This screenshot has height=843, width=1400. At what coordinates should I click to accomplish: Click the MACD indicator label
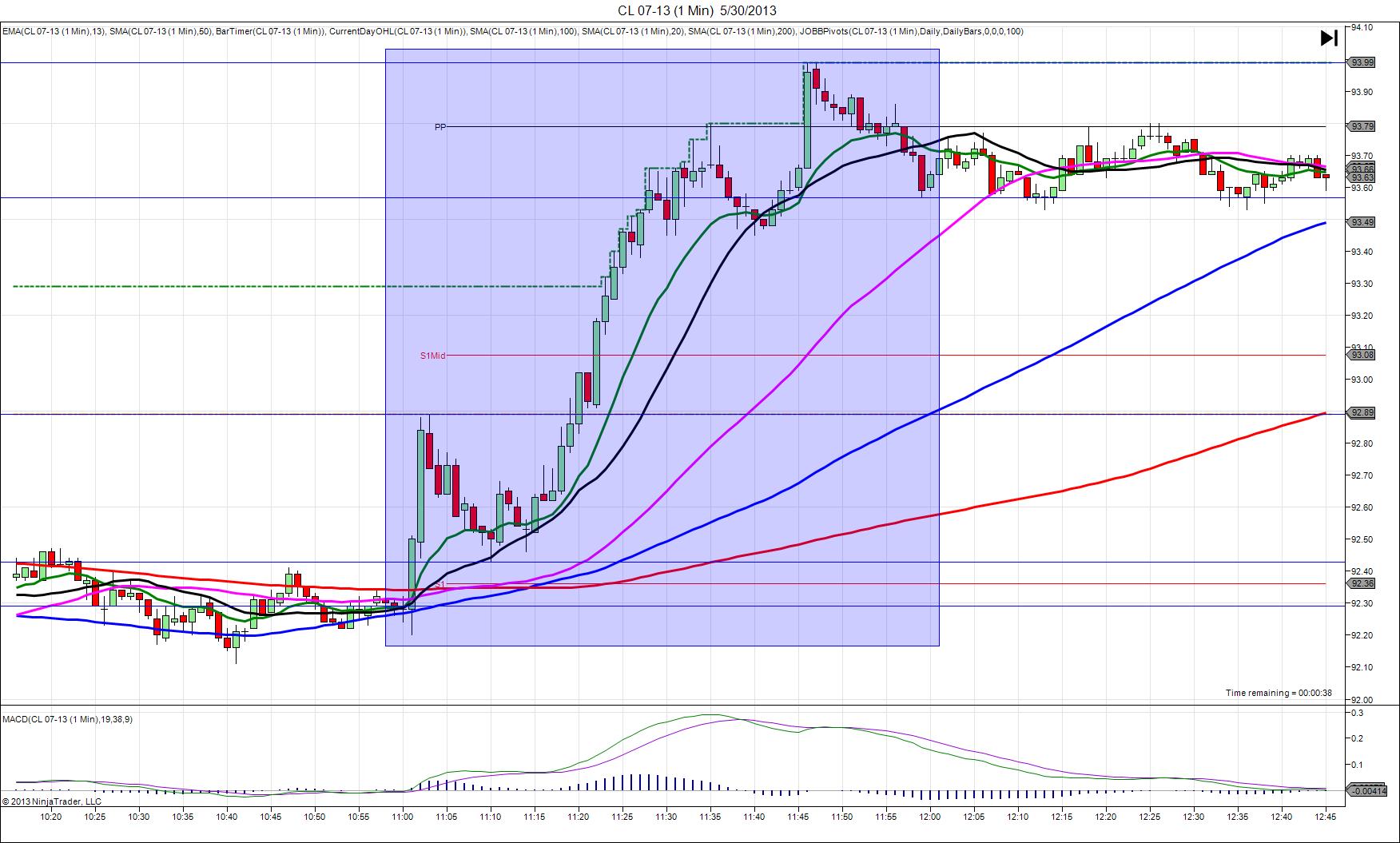click(x=67, y=719)
